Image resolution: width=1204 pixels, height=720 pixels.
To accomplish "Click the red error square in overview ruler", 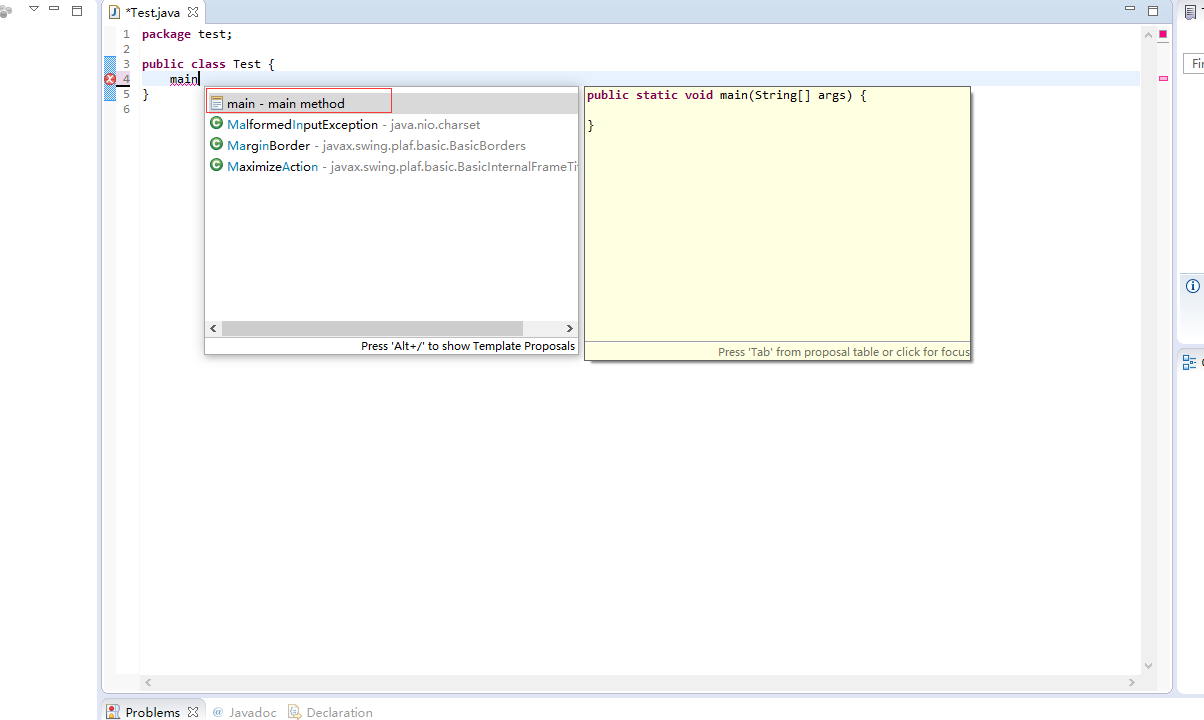I will pyautogui.click(x=1163, y=35).
